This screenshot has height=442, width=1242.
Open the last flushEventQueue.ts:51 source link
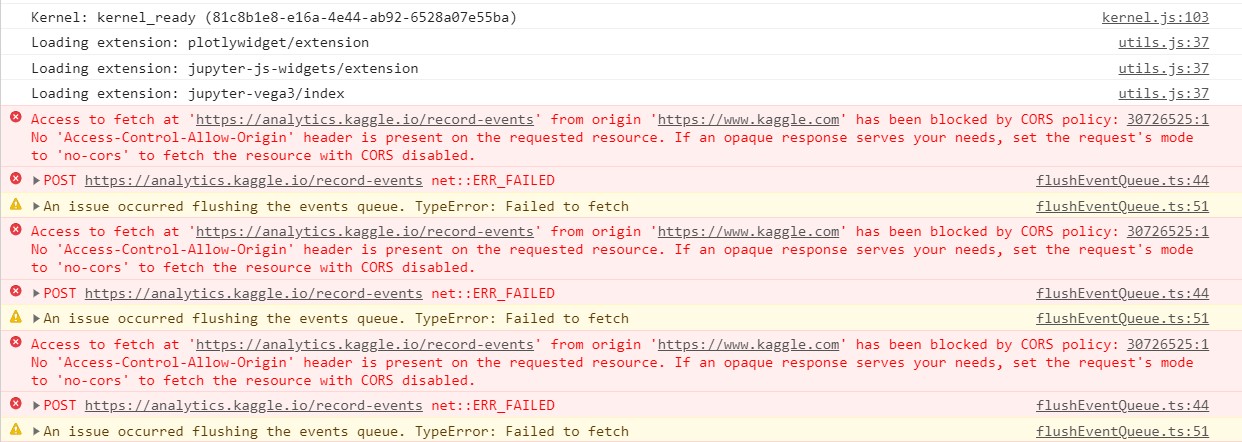pos(1122,432)
